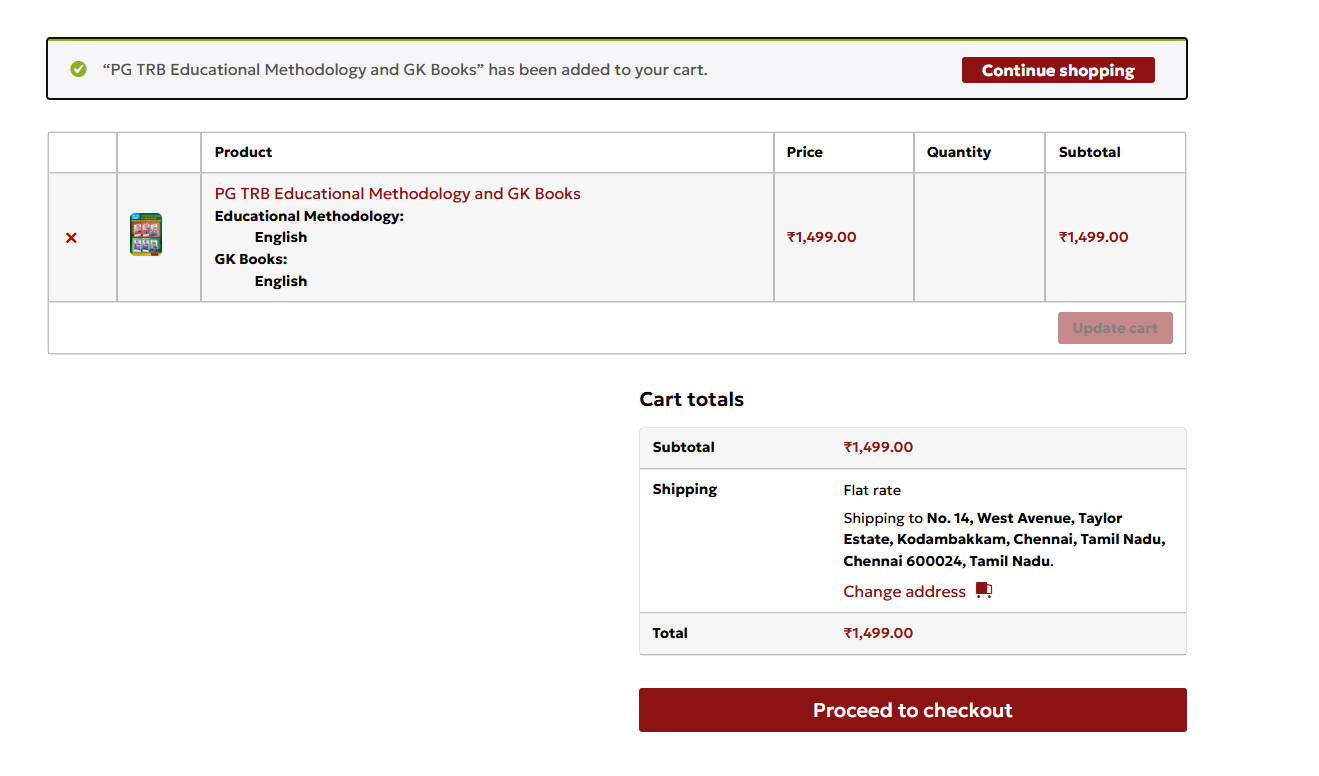Click the Subtotal label in Cart totals
This screenshot has width=1319, height=776.
click(x=684, y=447)
